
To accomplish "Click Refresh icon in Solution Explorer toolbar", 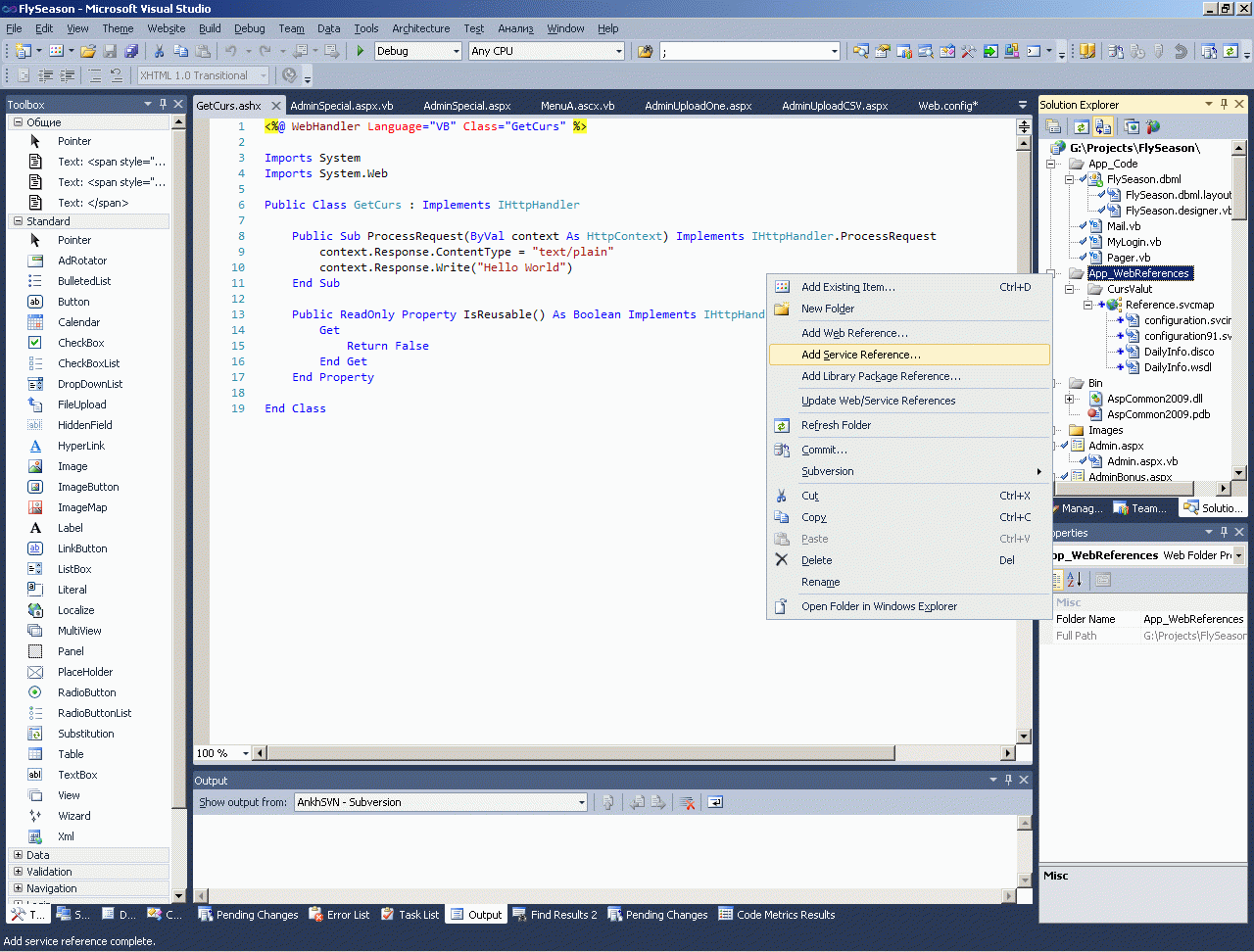I will pos(1081,126).
